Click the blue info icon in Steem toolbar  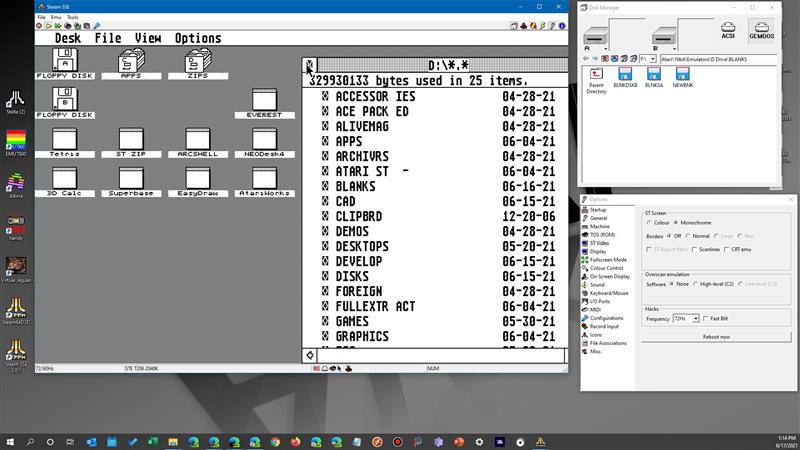[562, 26]
